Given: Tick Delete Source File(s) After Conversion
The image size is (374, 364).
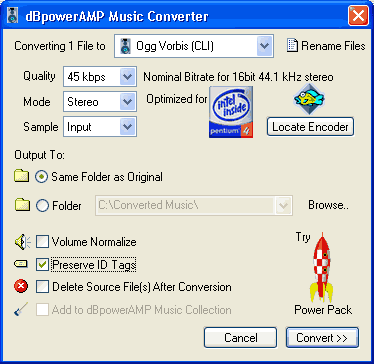Looking at the screenshot, I should pyautogui.click(x=43, y=287).
